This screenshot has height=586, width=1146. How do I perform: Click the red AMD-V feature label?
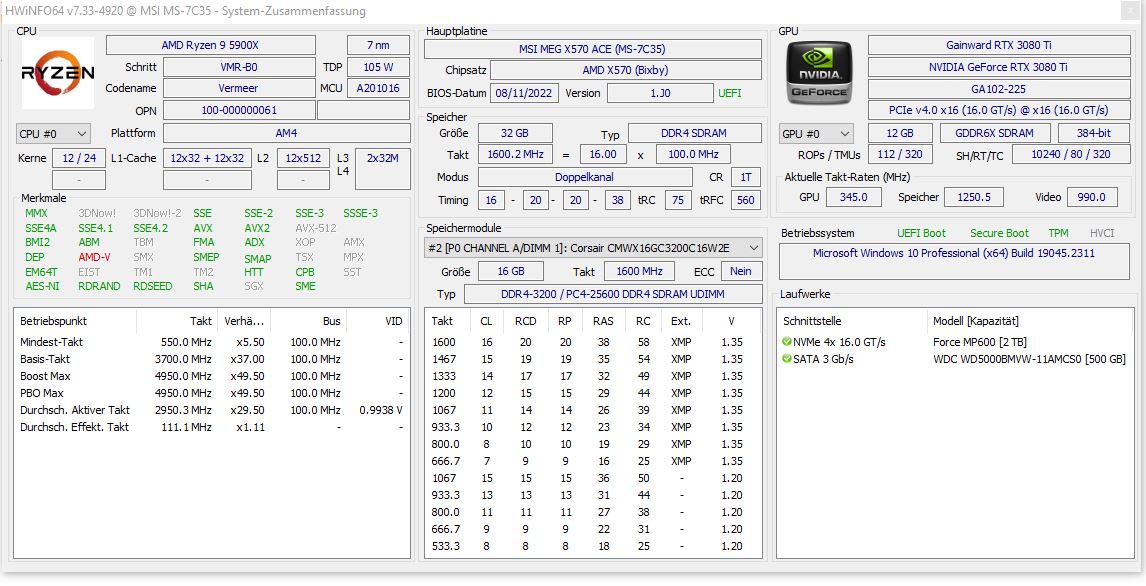(94, 257)
